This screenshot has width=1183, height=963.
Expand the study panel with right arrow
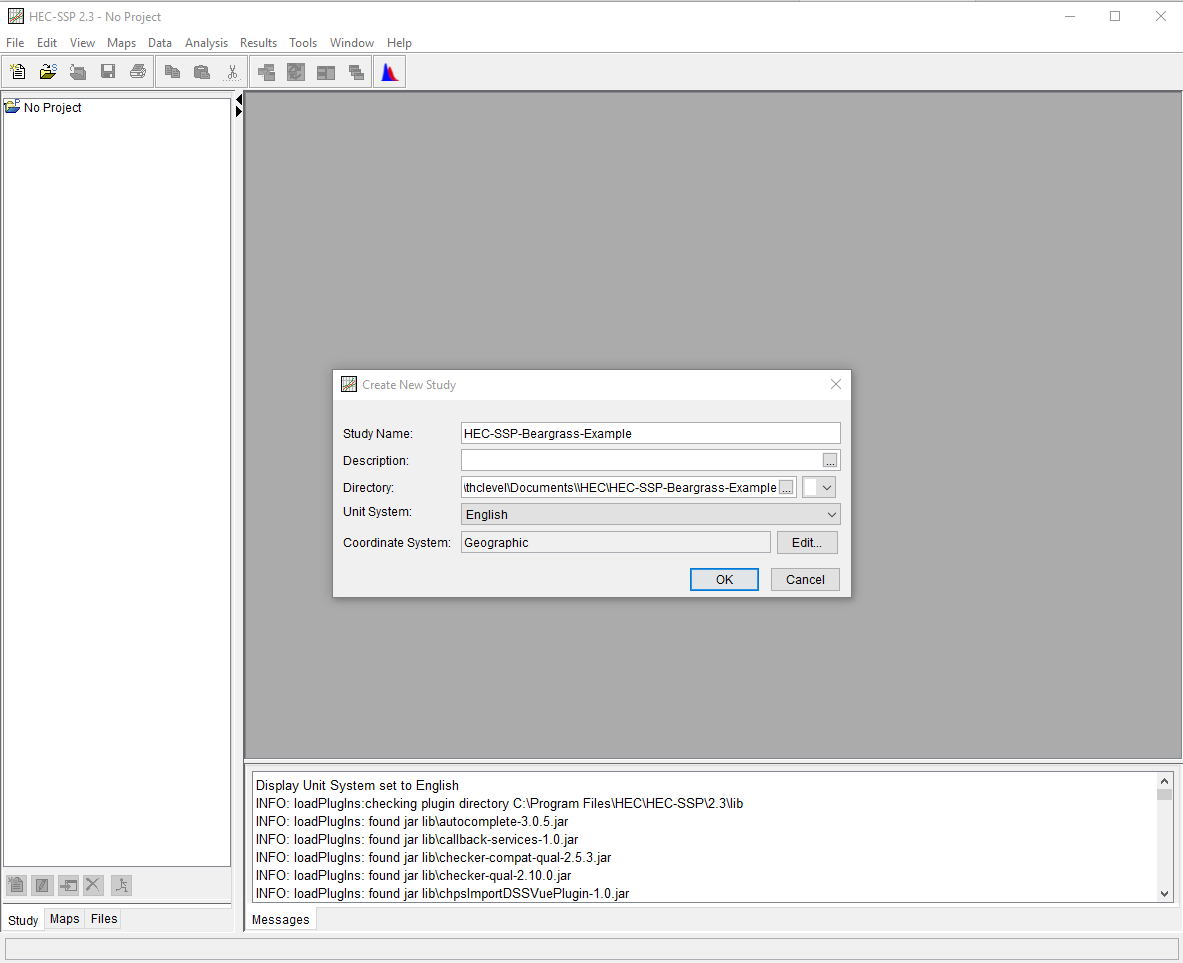click(238, 112)
